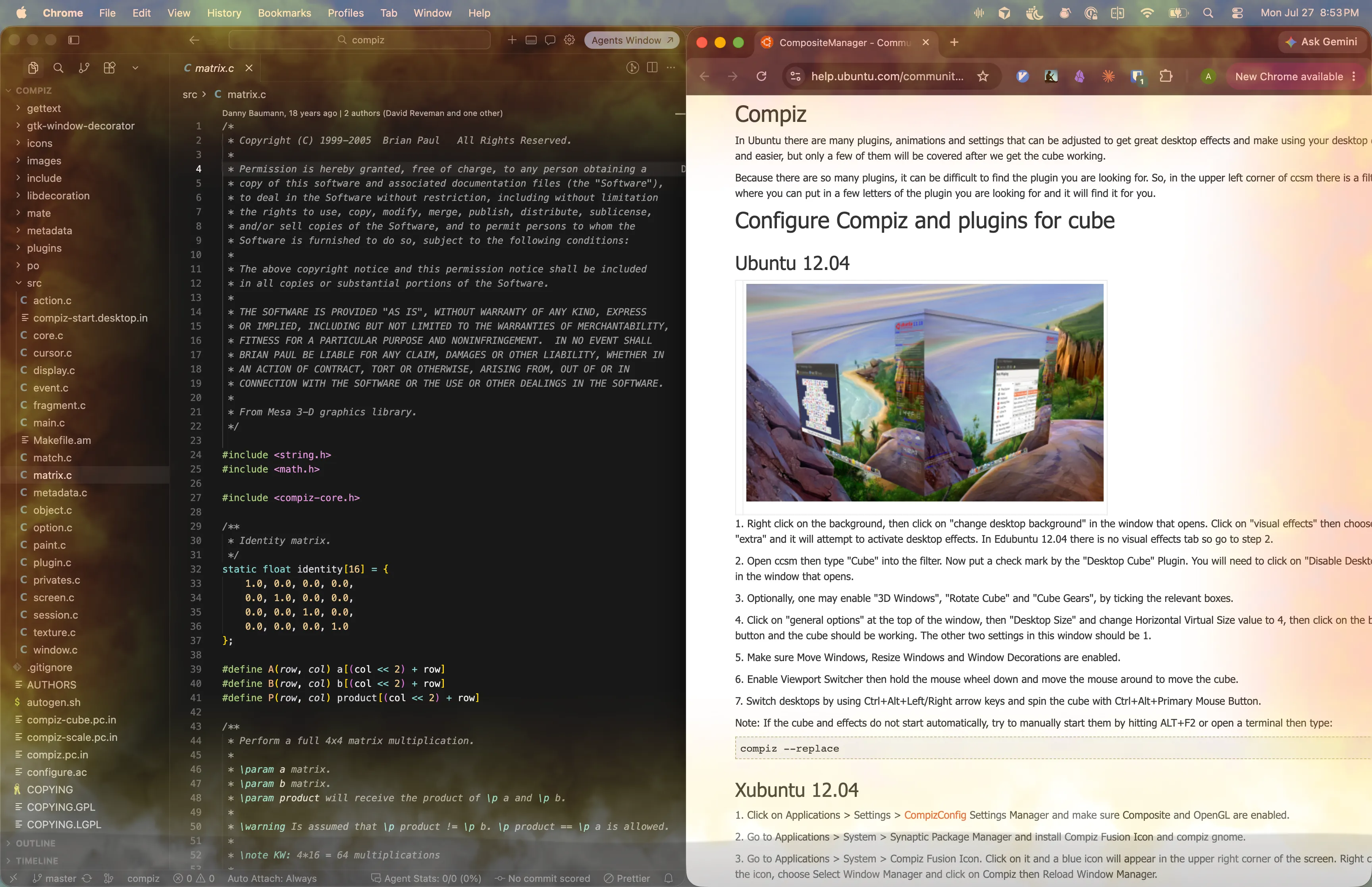Go back with the editor navigation arrow
The image size is (1372, 887).
[x=194, y=40]
